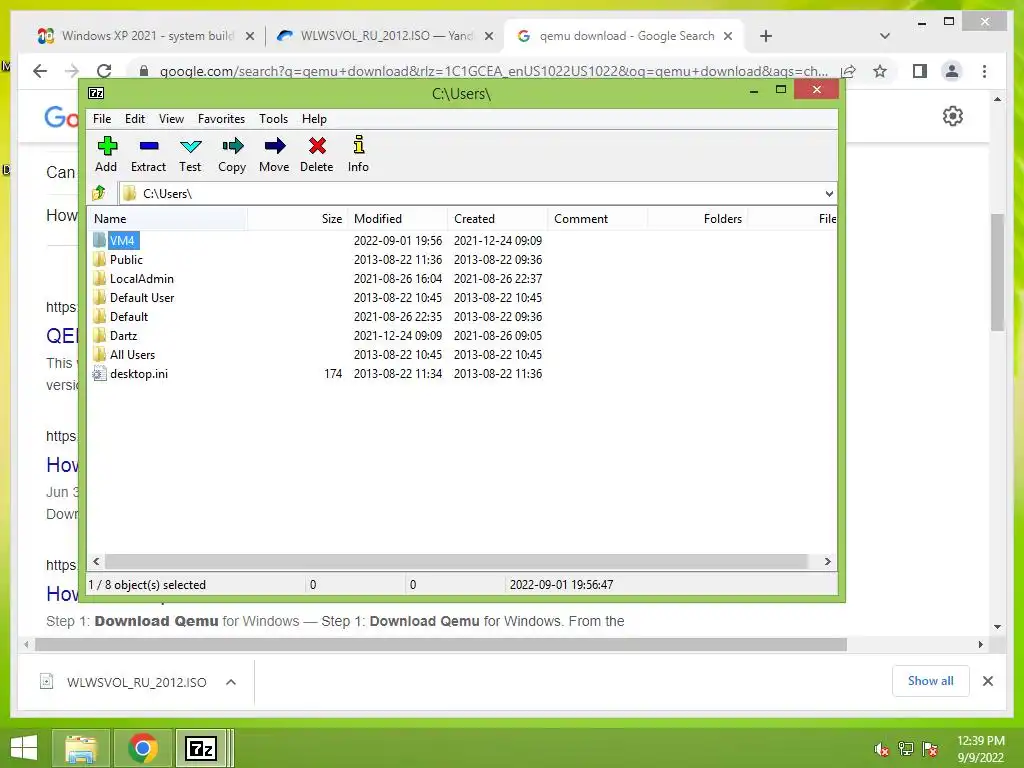Open the Edit menu in 7-Zip
Viewport: 1024px width, 768px height.
tap(135, 119)
